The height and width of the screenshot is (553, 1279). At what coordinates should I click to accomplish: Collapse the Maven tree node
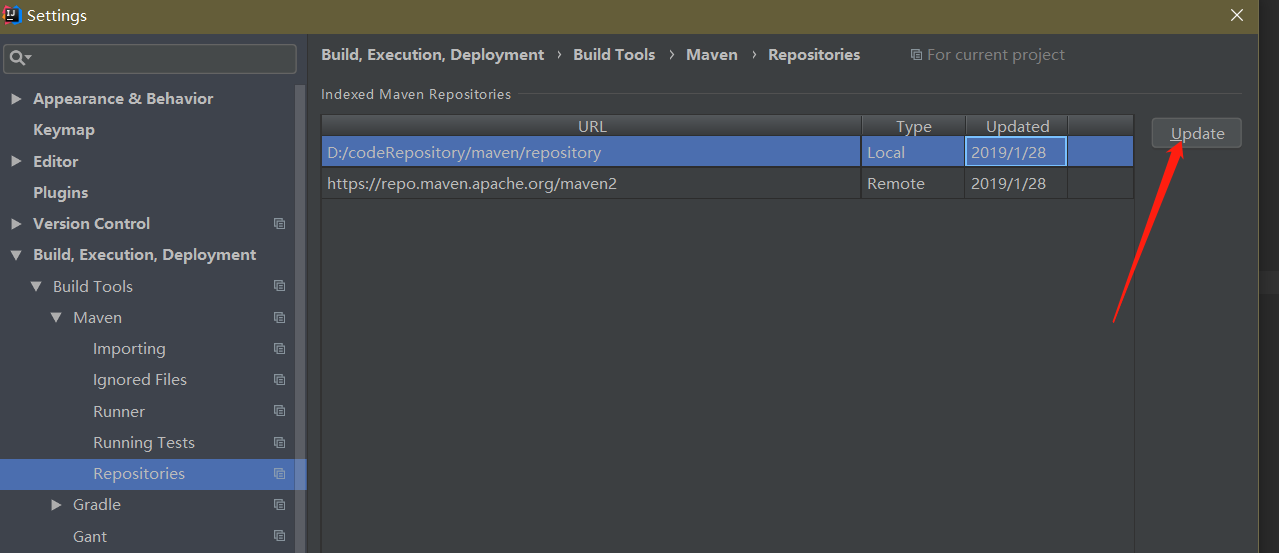pos(56,318)
